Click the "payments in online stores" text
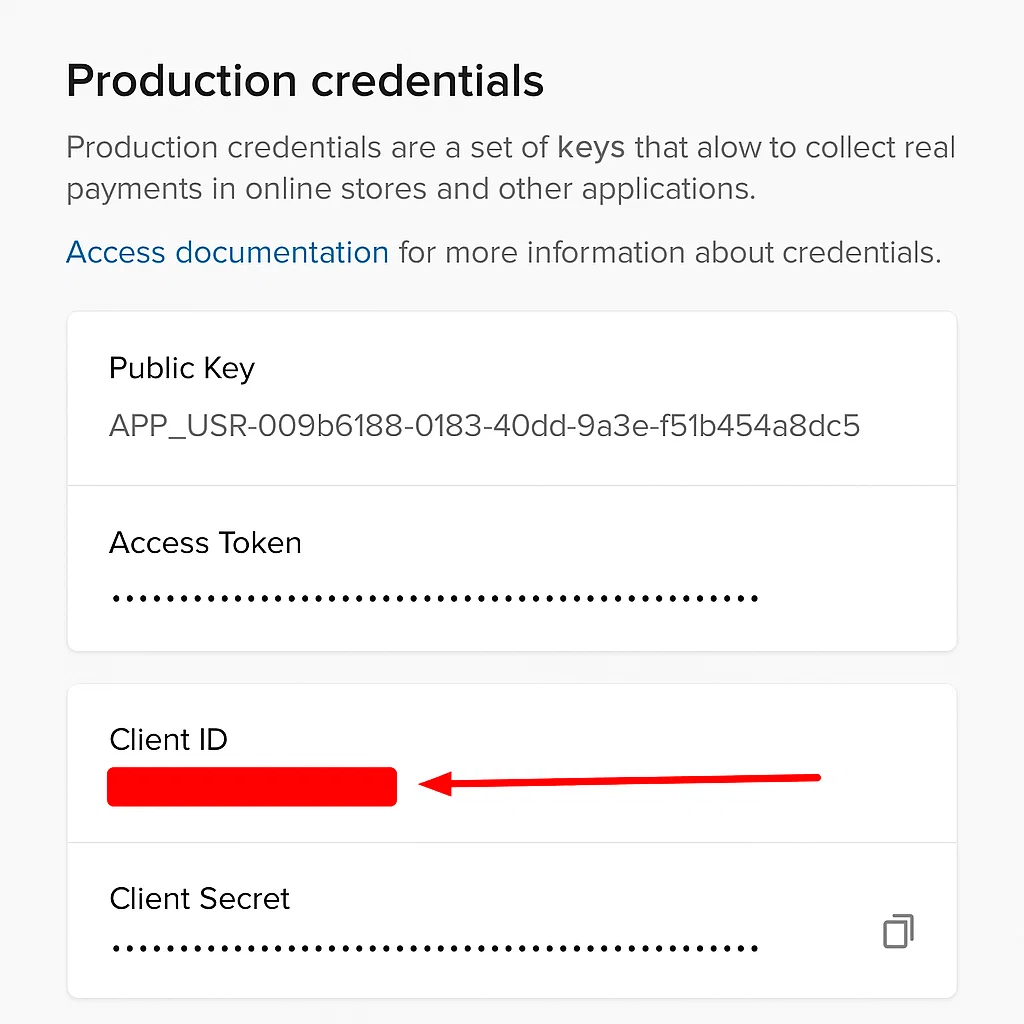The image size is (1024, 1024). (x=246, y=189)
